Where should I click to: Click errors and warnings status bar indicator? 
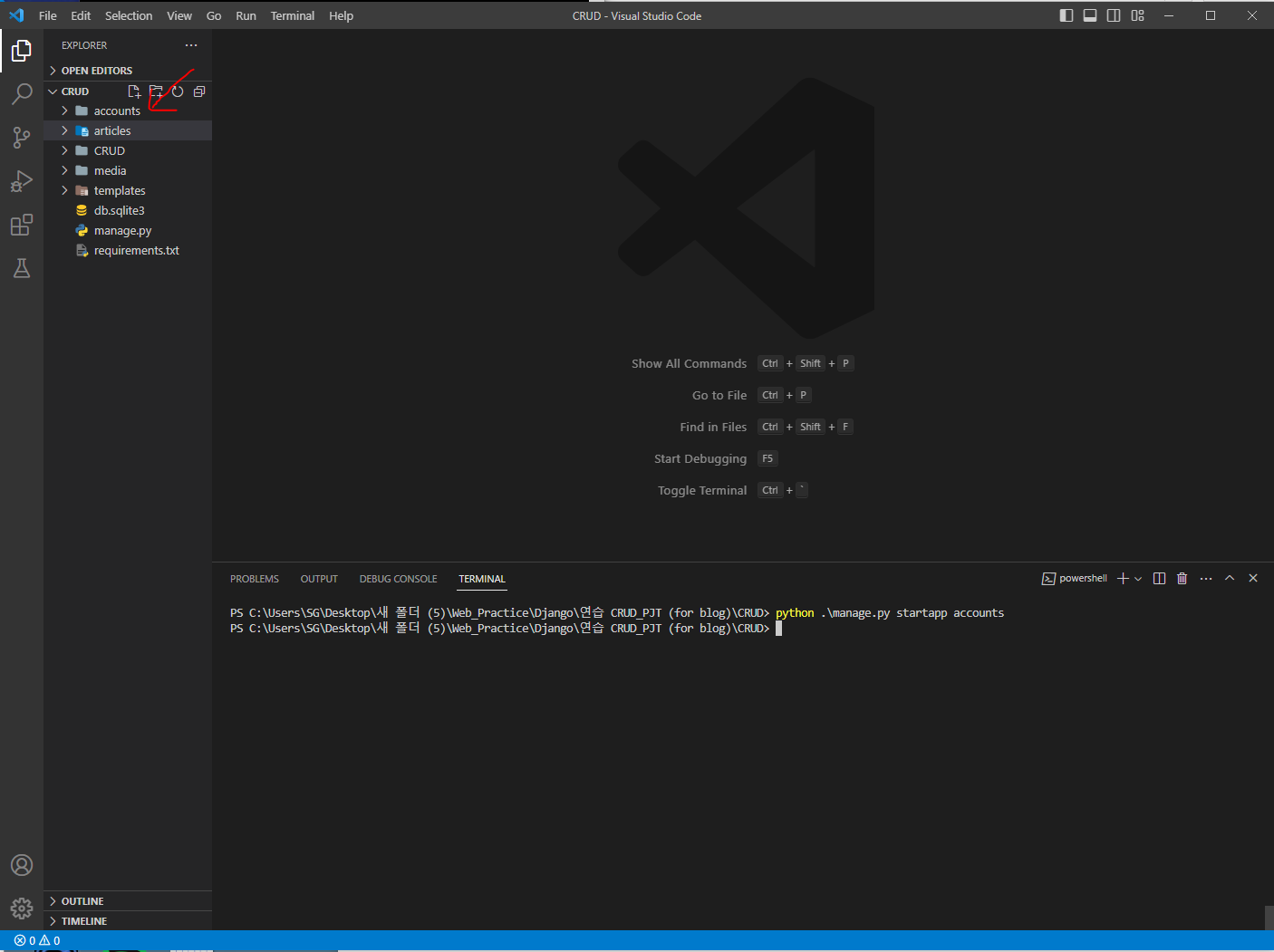coord(37,940)
